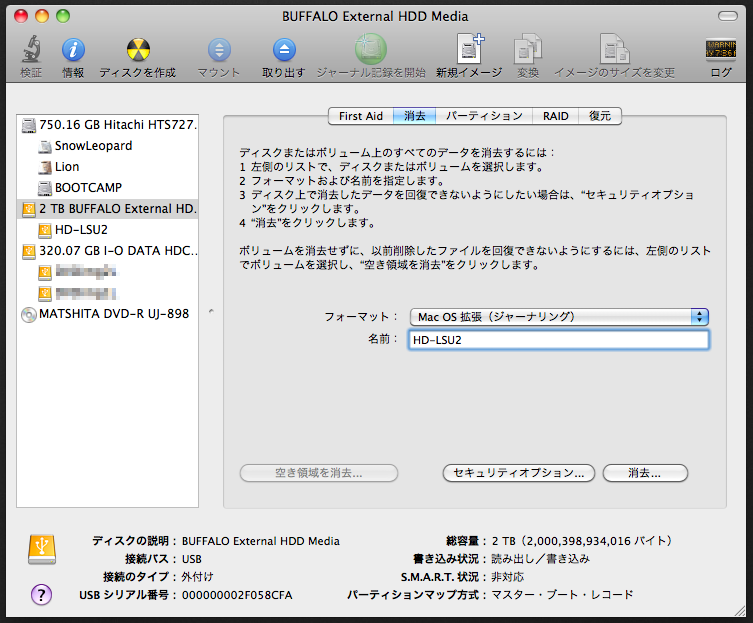Open the Restore (復元) tab
The image size is (753, 623).
(600, 116)
